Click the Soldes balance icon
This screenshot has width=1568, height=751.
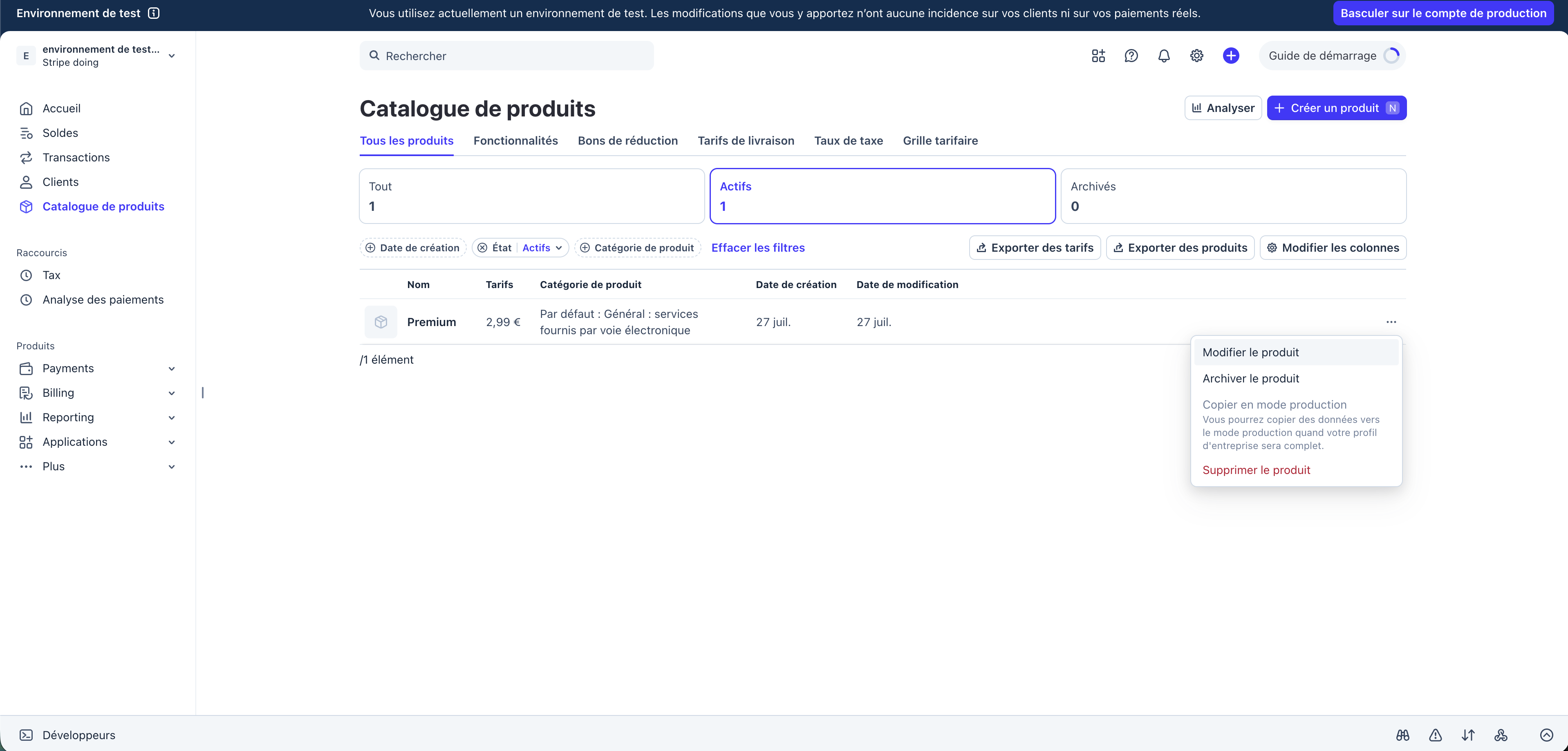(26, 133)
